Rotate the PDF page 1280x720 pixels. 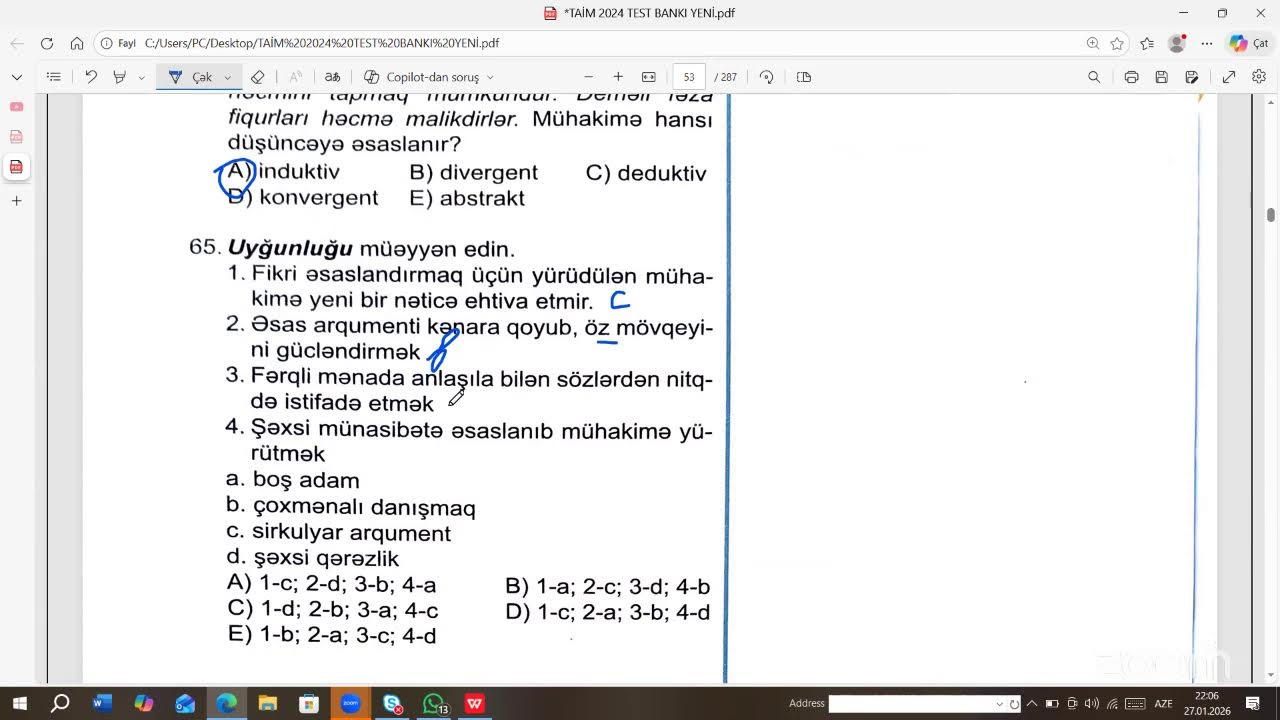[767, 77]
